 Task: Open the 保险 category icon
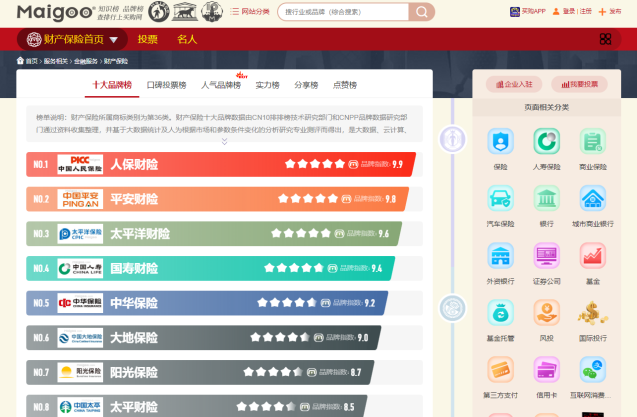500,141
